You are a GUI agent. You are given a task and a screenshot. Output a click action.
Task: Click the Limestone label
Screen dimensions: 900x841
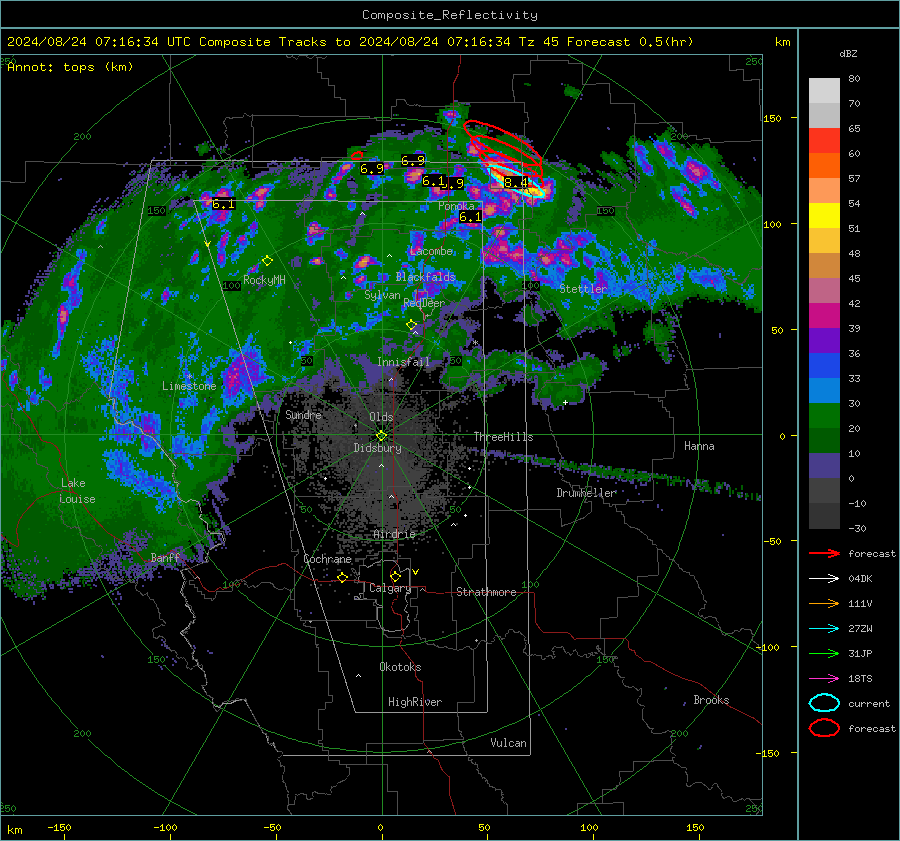click(189, 386)
